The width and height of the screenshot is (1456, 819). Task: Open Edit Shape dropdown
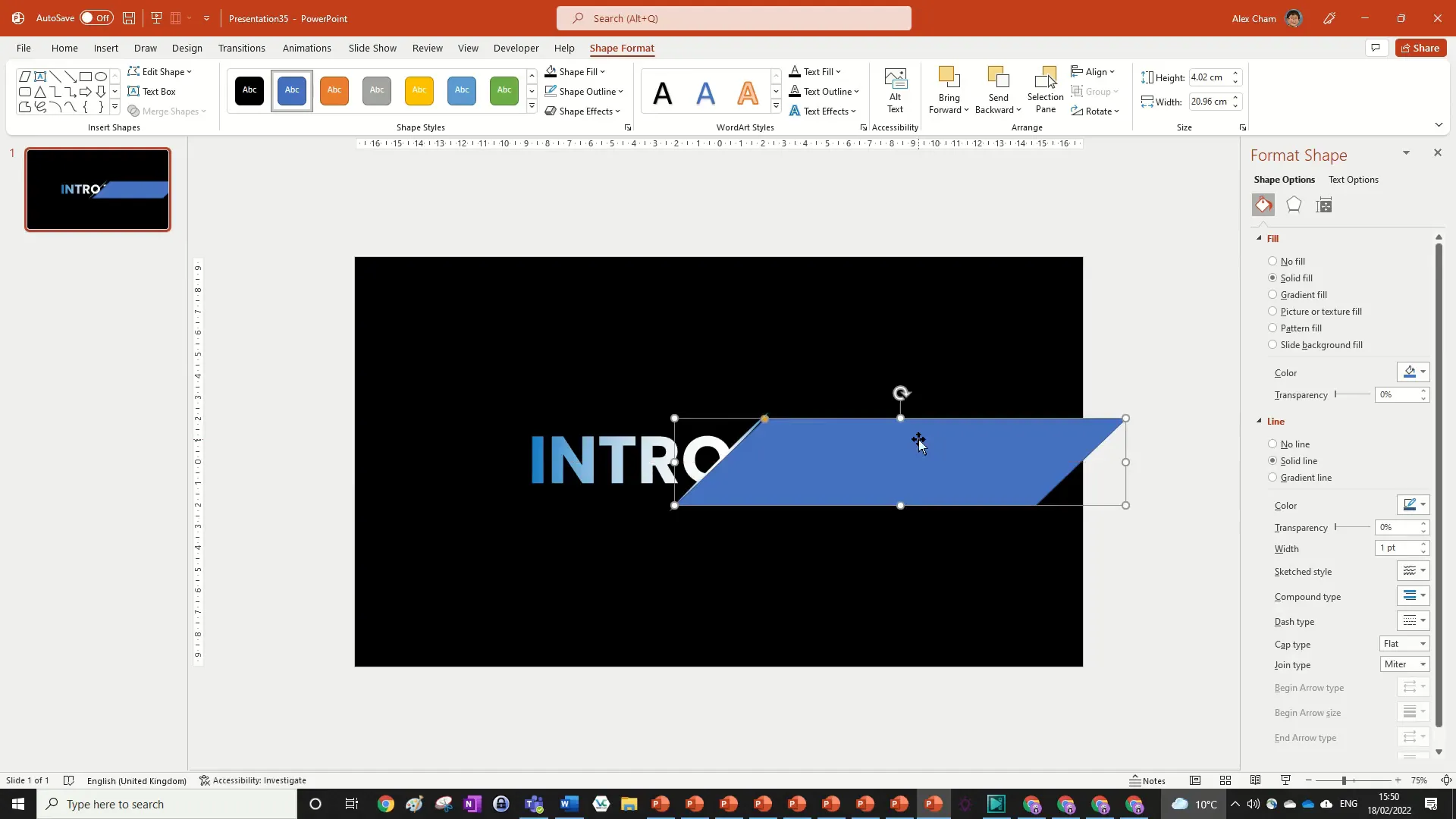click(160, 71)
